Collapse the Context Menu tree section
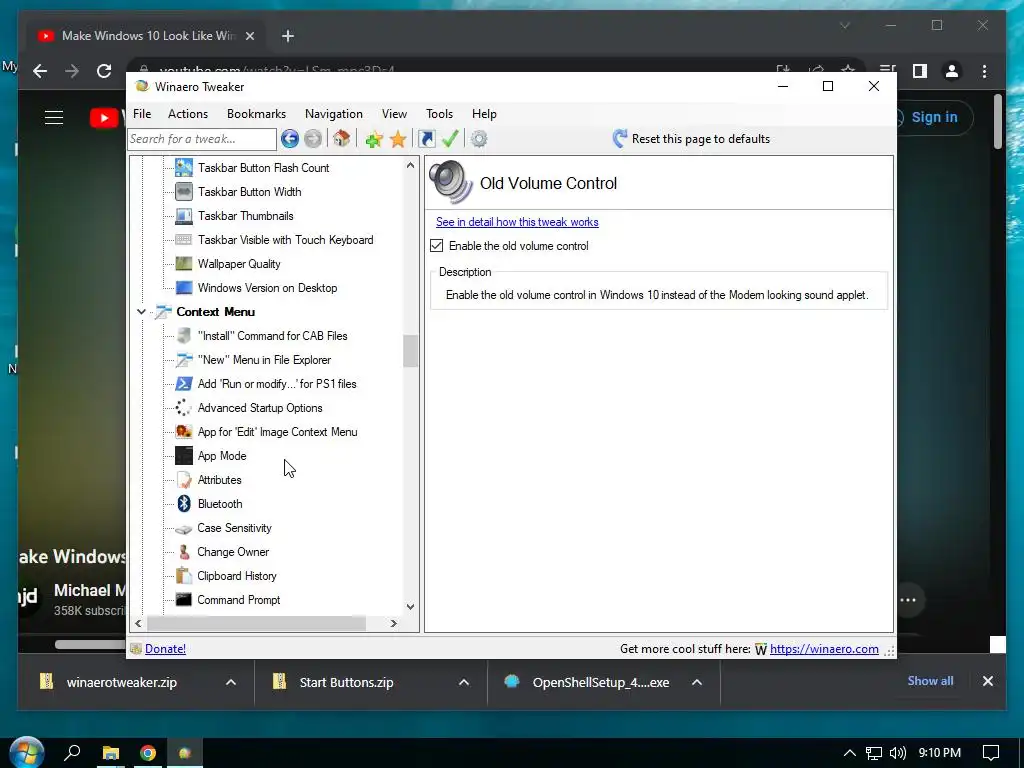The width and height of the screenshot is (1024, 768). (141, 312)
